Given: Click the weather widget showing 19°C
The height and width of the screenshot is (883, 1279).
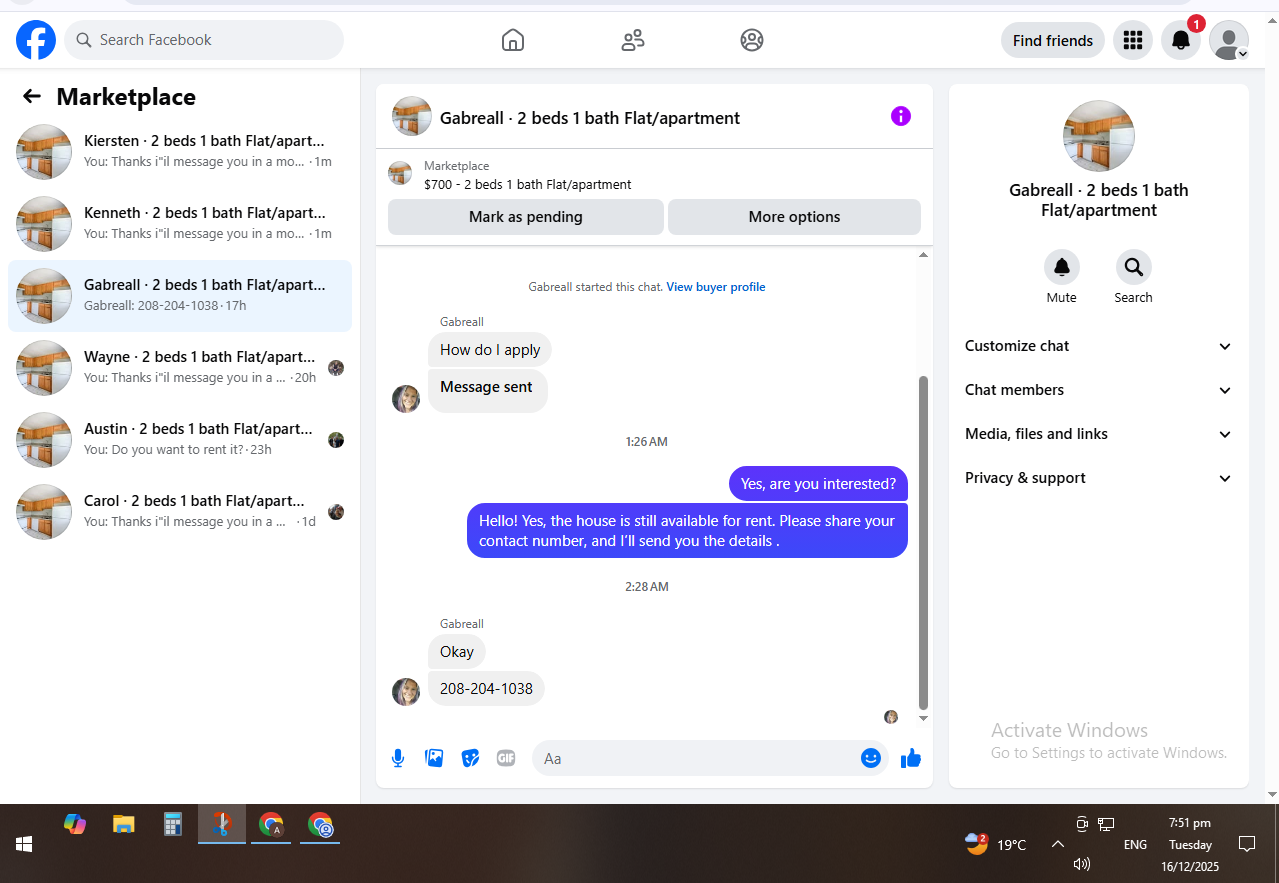Looking at the screenshot, I should (996, 844).
